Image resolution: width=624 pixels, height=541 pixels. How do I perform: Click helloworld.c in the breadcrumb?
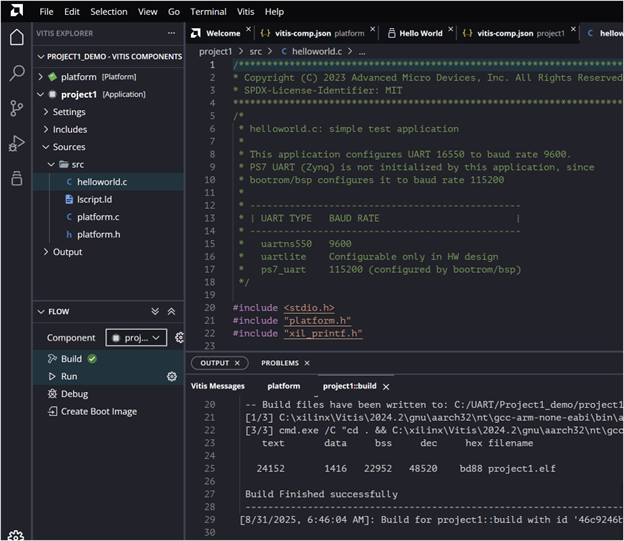pyautogui.click(x=317, y=51)
